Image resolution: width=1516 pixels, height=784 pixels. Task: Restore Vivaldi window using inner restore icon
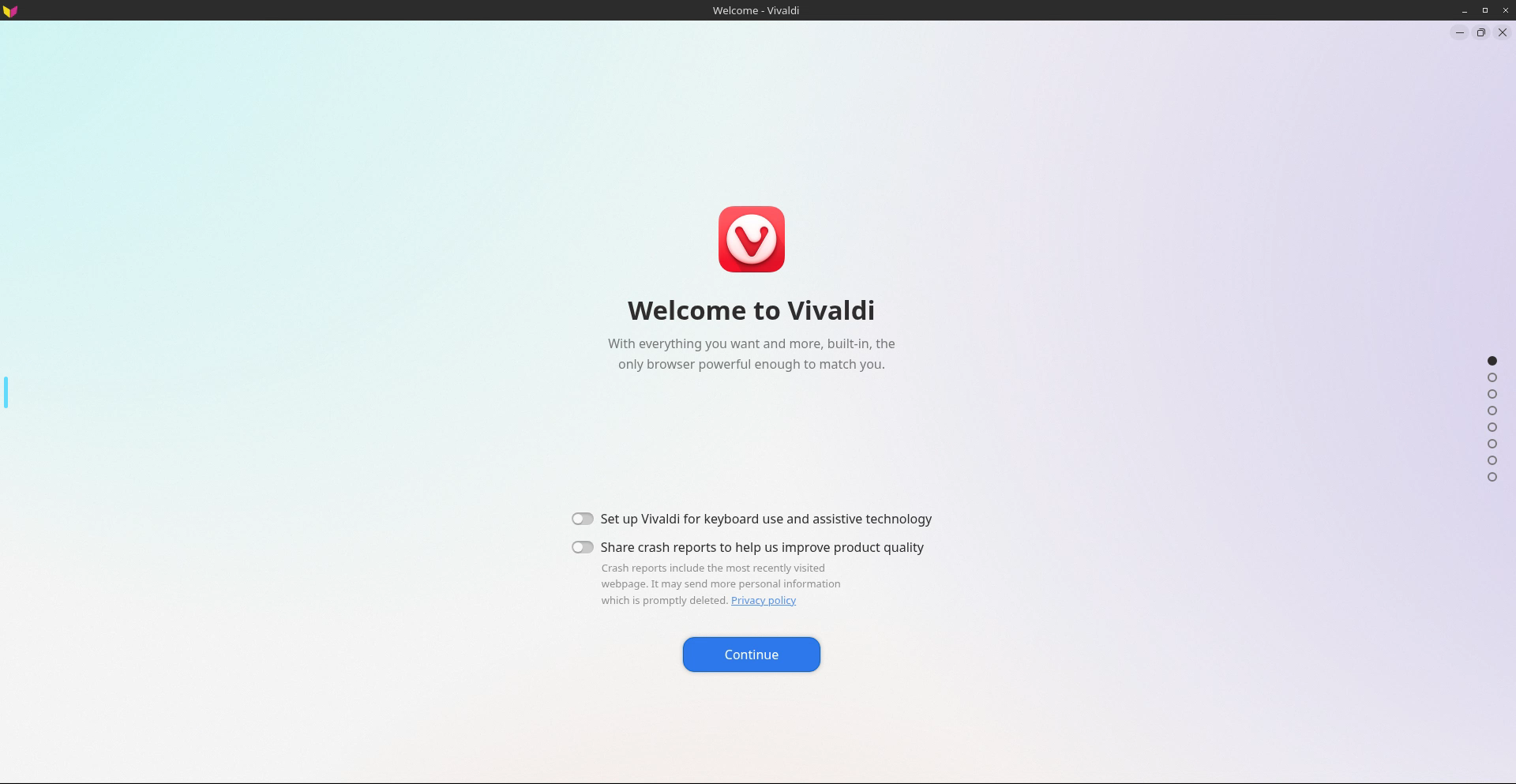click(1480, 32)
